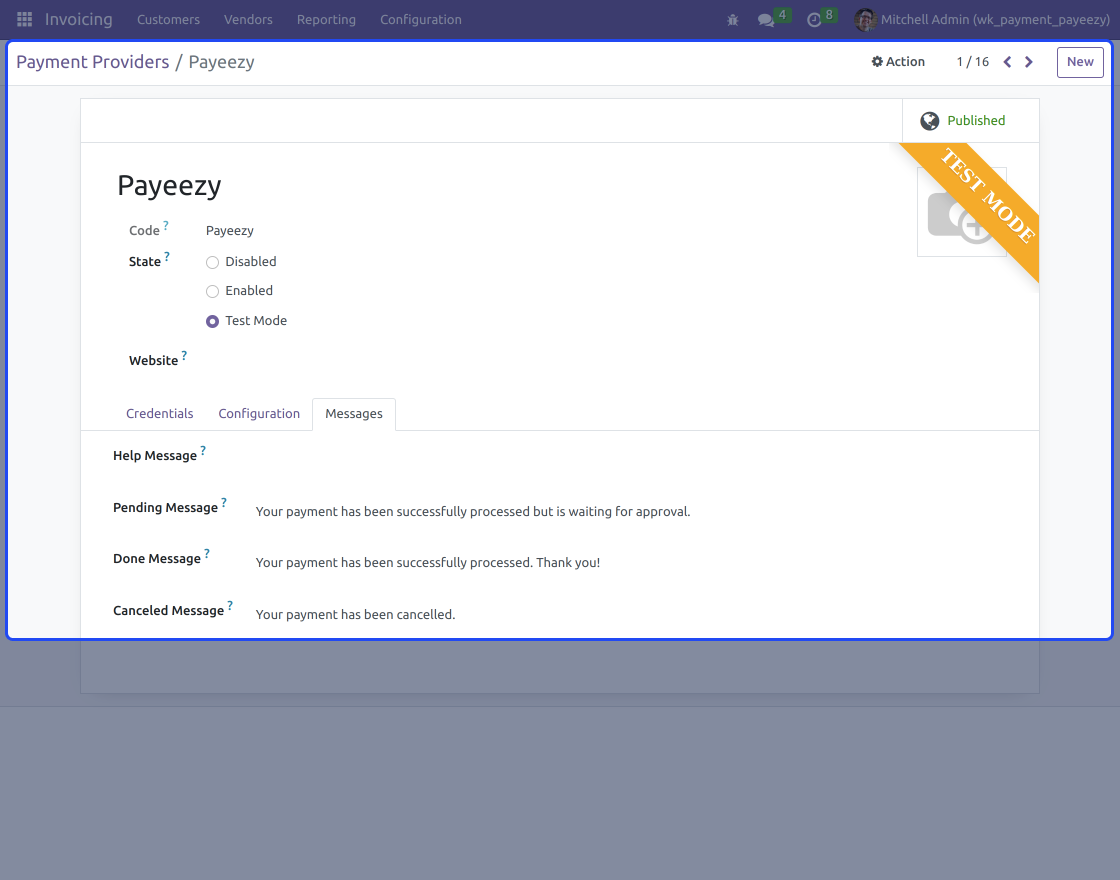Screen dimensions: 1120x880
Task: Open the conversations messages icon
Action: tap(766, 20)
